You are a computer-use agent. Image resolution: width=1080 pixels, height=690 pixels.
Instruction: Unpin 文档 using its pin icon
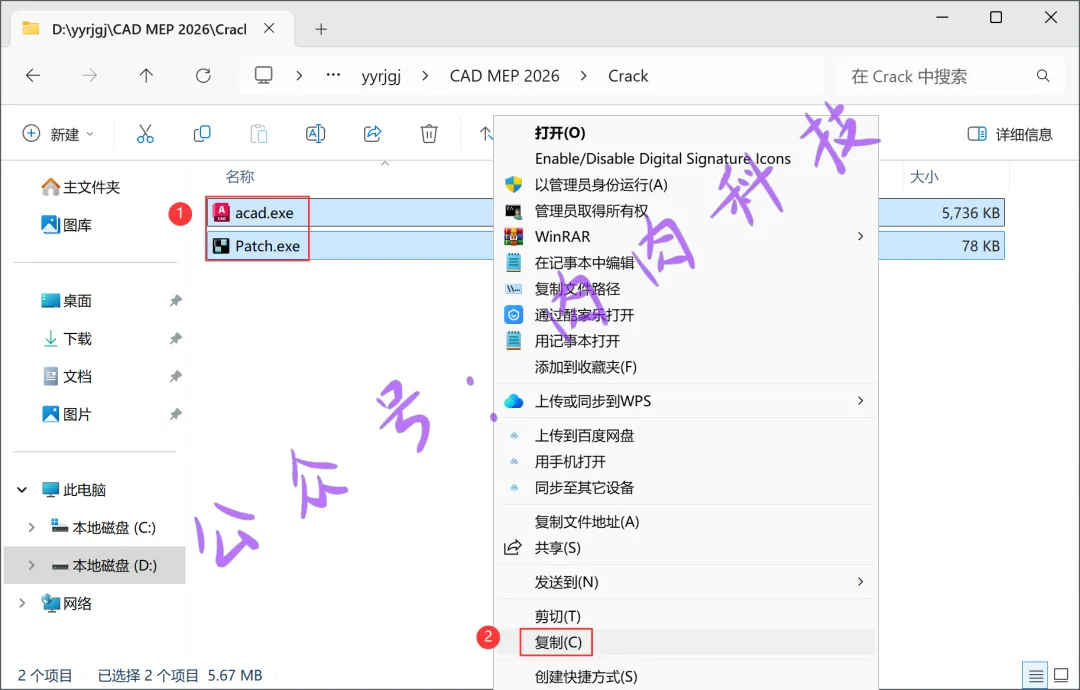pyautogui.click(x=176, y=377)
